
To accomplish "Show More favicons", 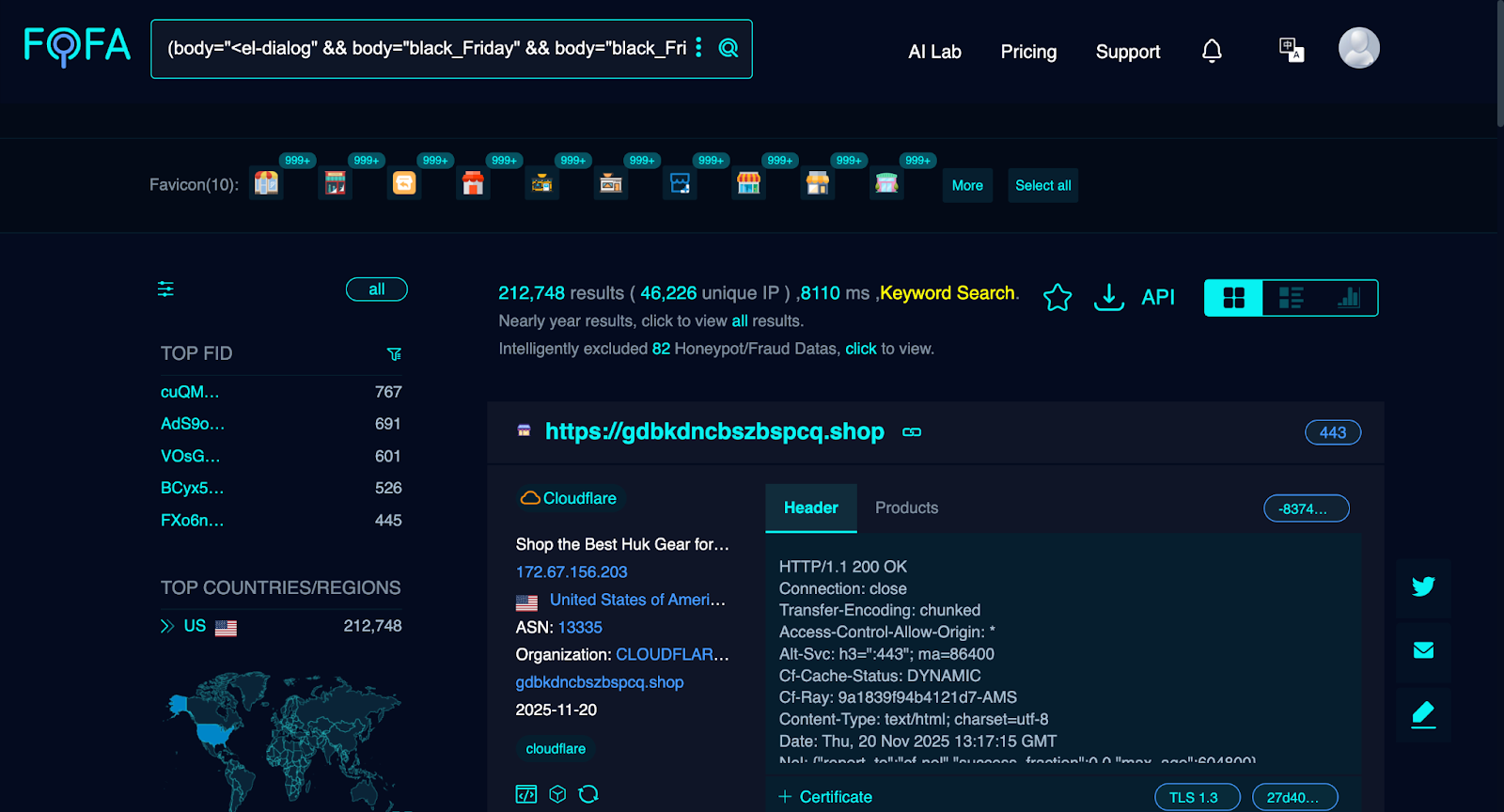I will [x=967, y=185].
